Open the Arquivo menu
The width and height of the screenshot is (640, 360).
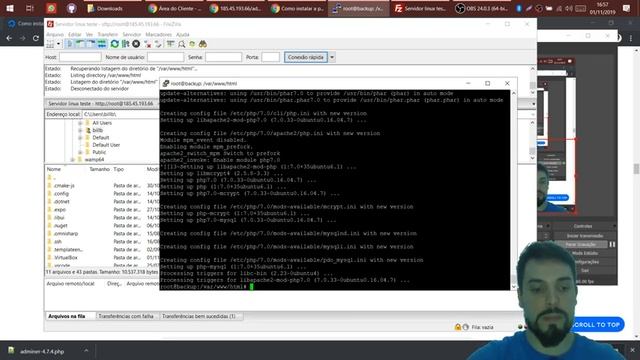click(55, 35)
